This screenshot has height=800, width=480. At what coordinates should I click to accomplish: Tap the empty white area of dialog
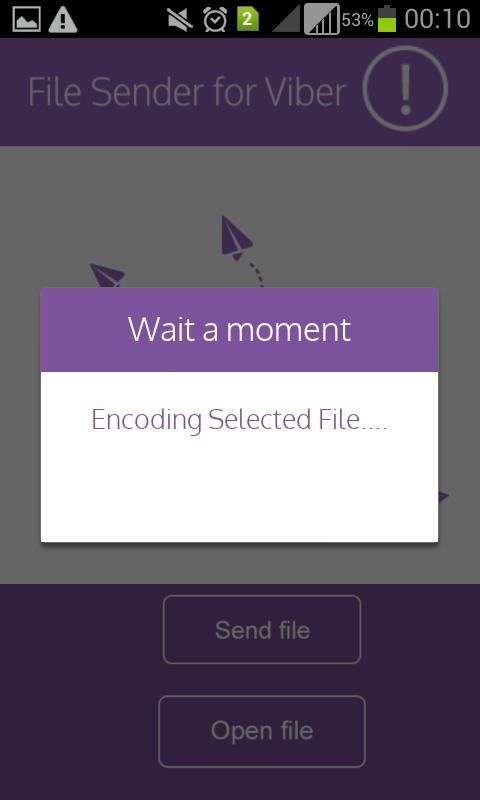(x=239, y=490)
